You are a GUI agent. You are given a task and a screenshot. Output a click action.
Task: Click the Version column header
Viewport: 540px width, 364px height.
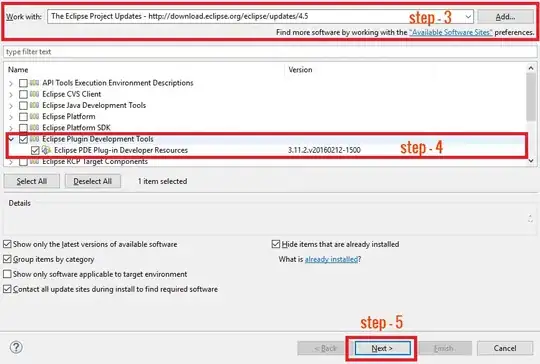coord(300,70)
